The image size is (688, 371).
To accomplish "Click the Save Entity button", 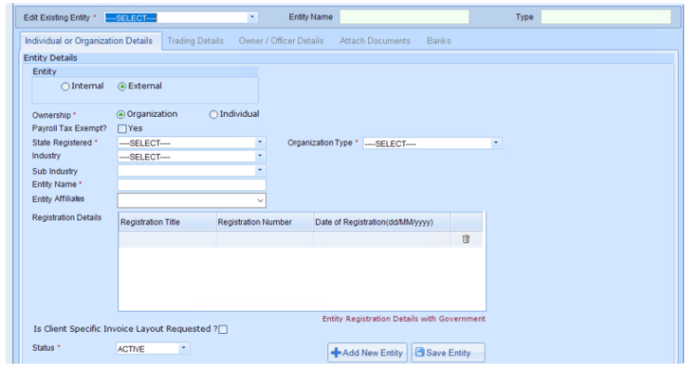I will (448, 353).
